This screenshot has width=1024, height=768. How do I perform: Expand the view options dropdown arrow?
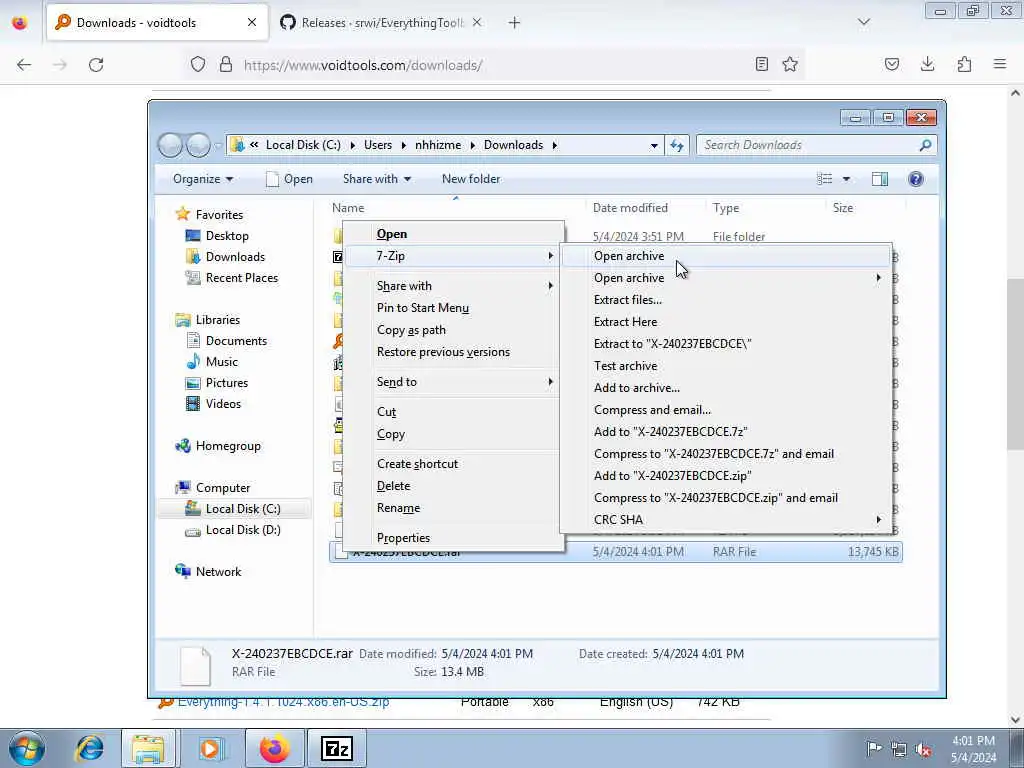(846, 179)
